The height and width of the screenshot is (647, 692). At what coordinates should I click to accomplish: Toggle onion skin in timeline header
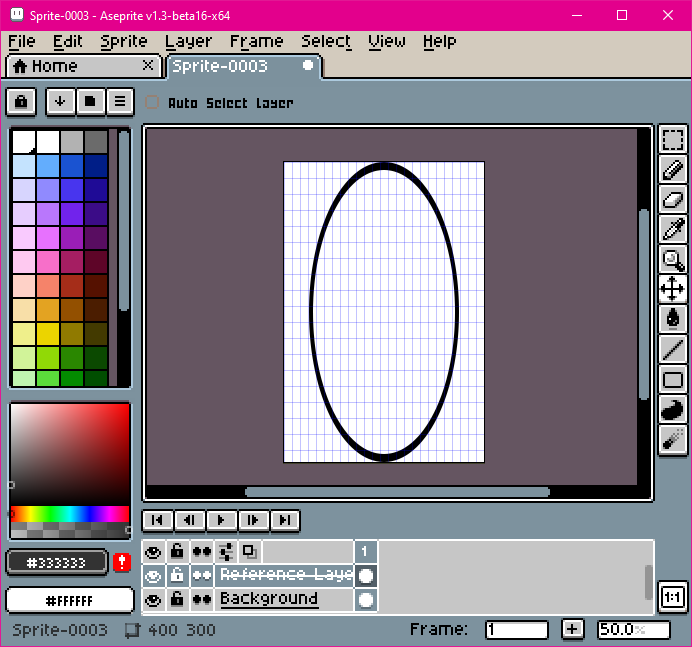click(x=250, y=552)
